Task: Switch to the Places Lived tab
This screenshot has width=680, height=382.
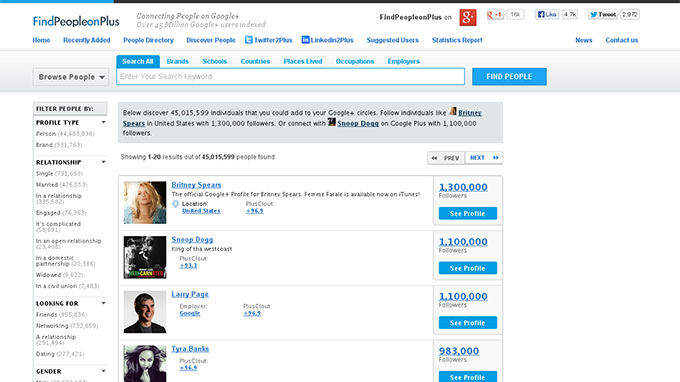Action: click(x=303, y=62)
